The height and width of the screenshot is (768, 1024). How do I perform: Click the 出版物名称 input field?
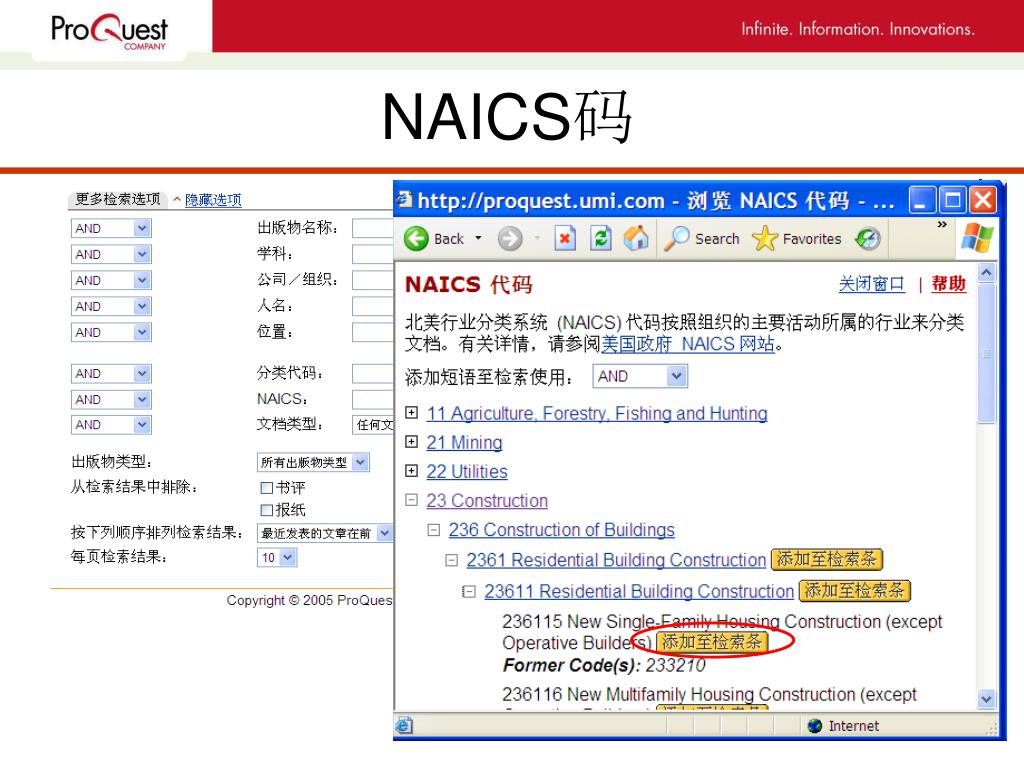[373, 229]
